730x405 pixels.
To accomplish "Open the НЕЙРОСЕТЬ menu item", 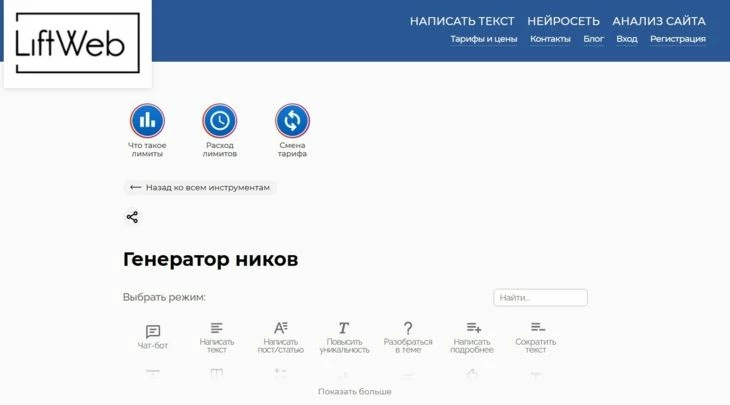I will pyautogui.click(x=563, y=21).
